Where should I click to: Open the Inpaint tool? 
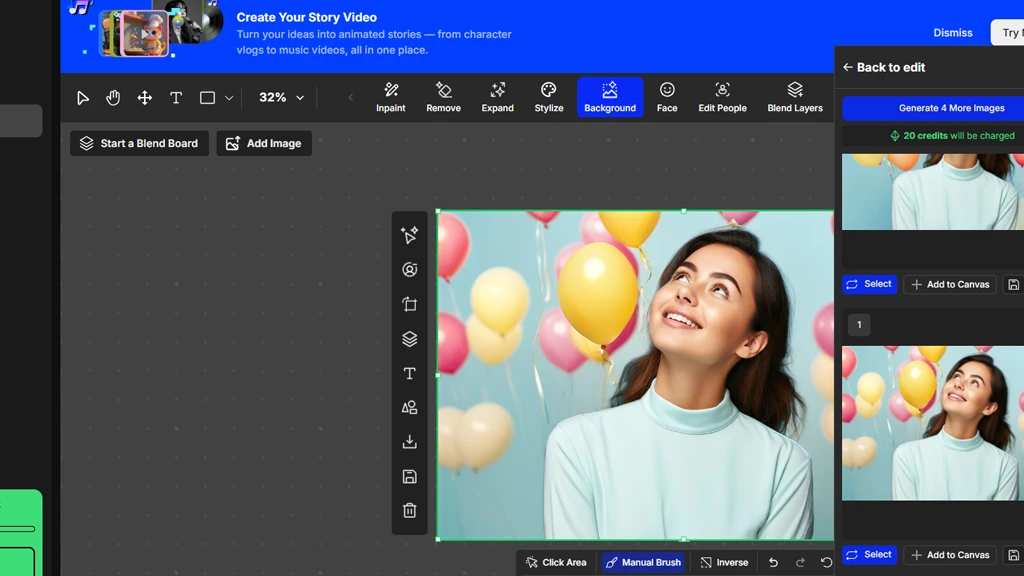391,97
